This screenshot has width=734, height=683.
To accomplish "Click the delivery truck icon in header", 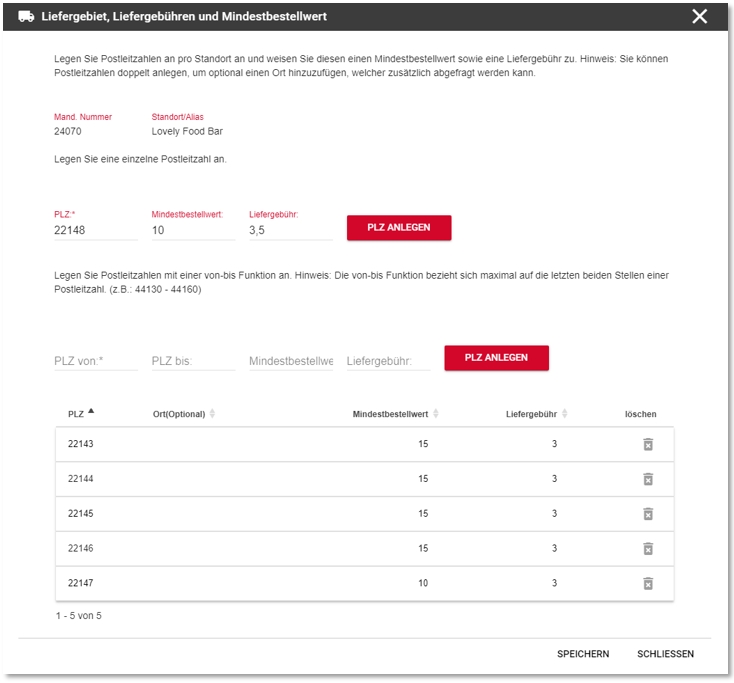I will [26, 16].
